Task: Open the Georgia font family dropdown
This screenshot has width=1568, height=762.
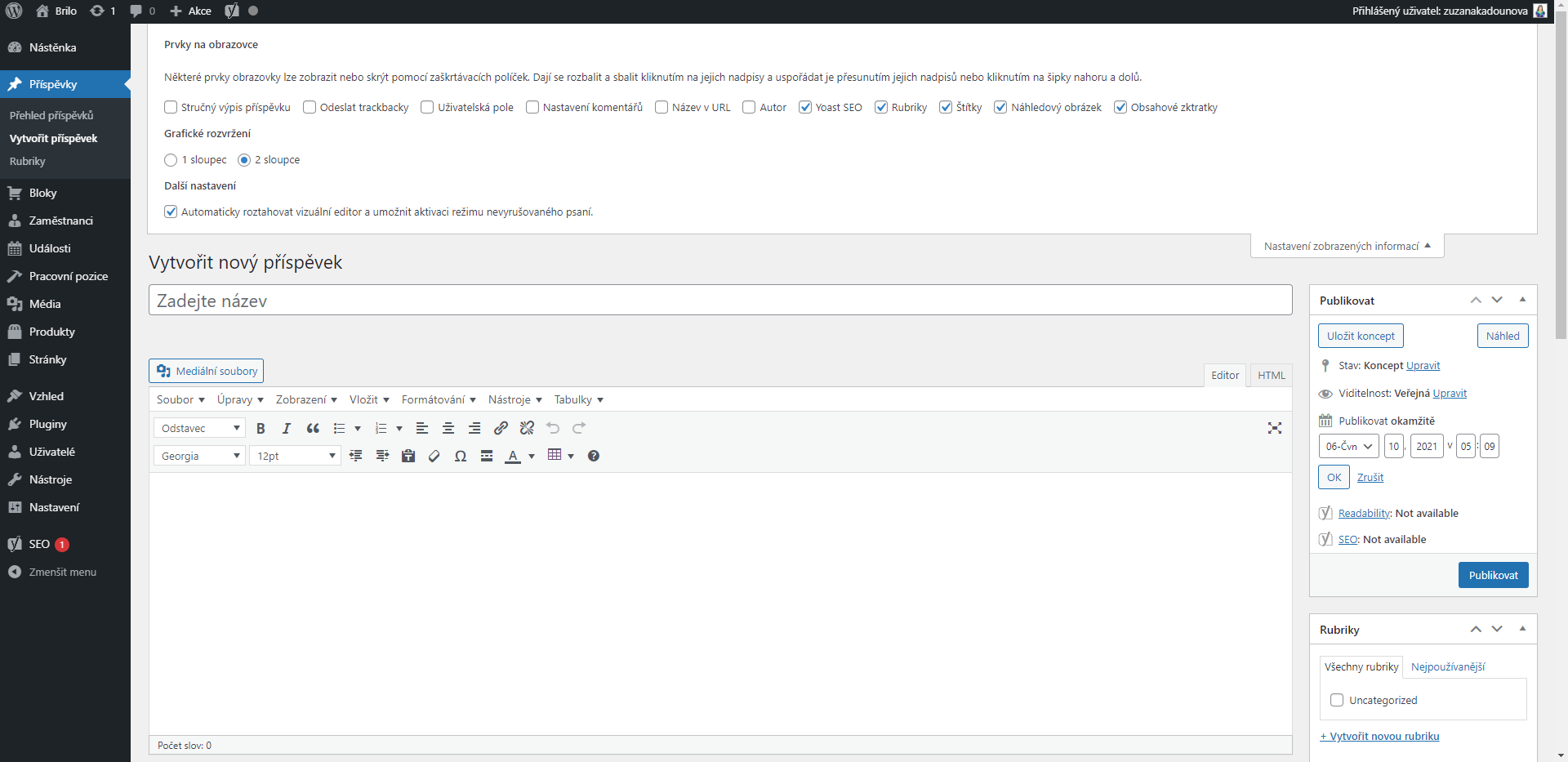Action: (199, 457)
